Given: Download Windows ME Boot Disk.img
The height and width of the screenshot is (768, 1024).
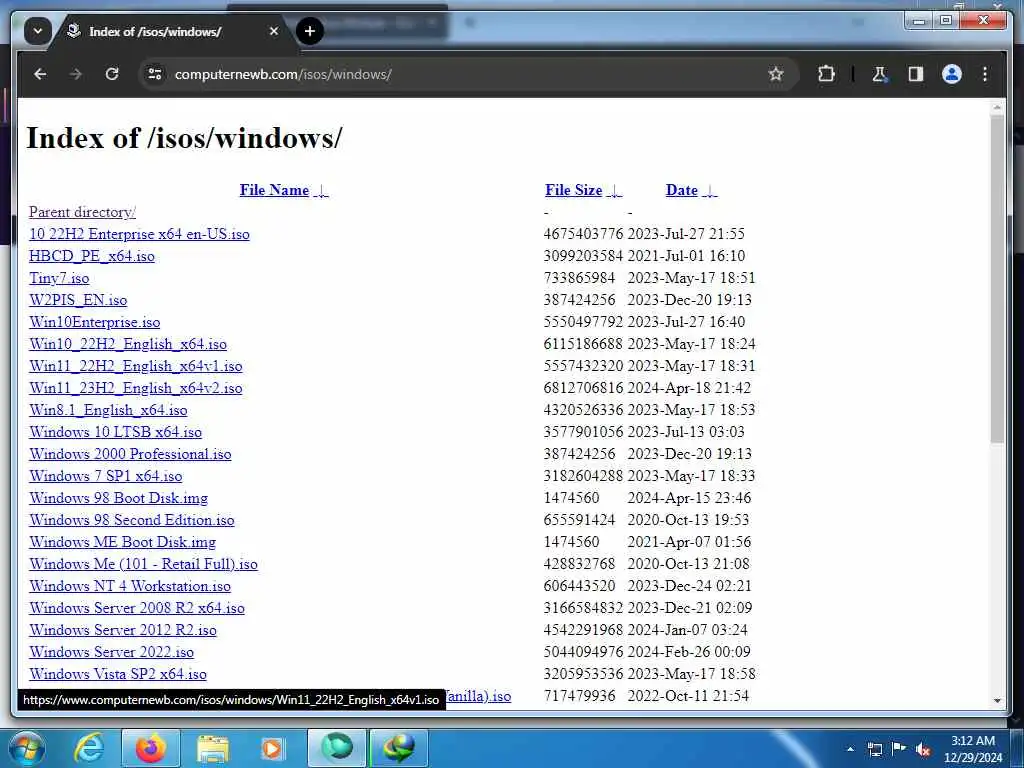Looking at the screenshot, I should [122, 542].
